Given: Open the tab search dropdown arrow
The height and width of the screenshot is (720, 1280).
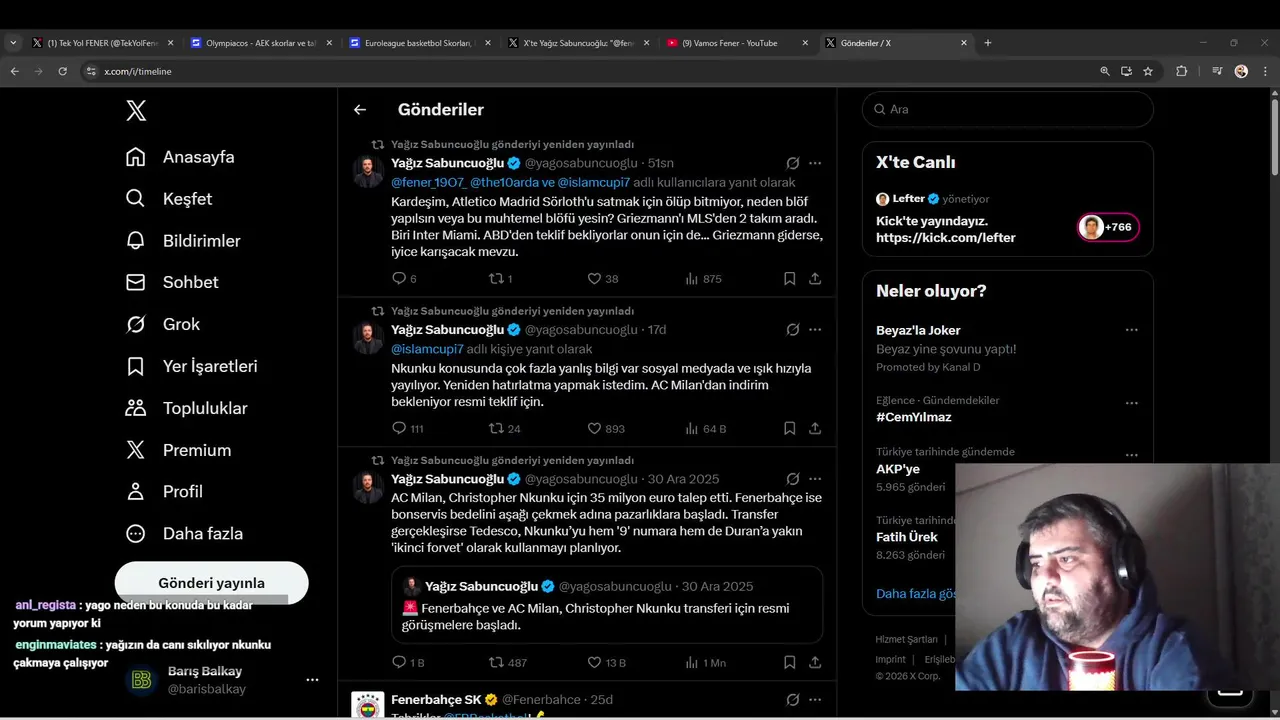Looking at the screenshot, I should click(13, 43).
